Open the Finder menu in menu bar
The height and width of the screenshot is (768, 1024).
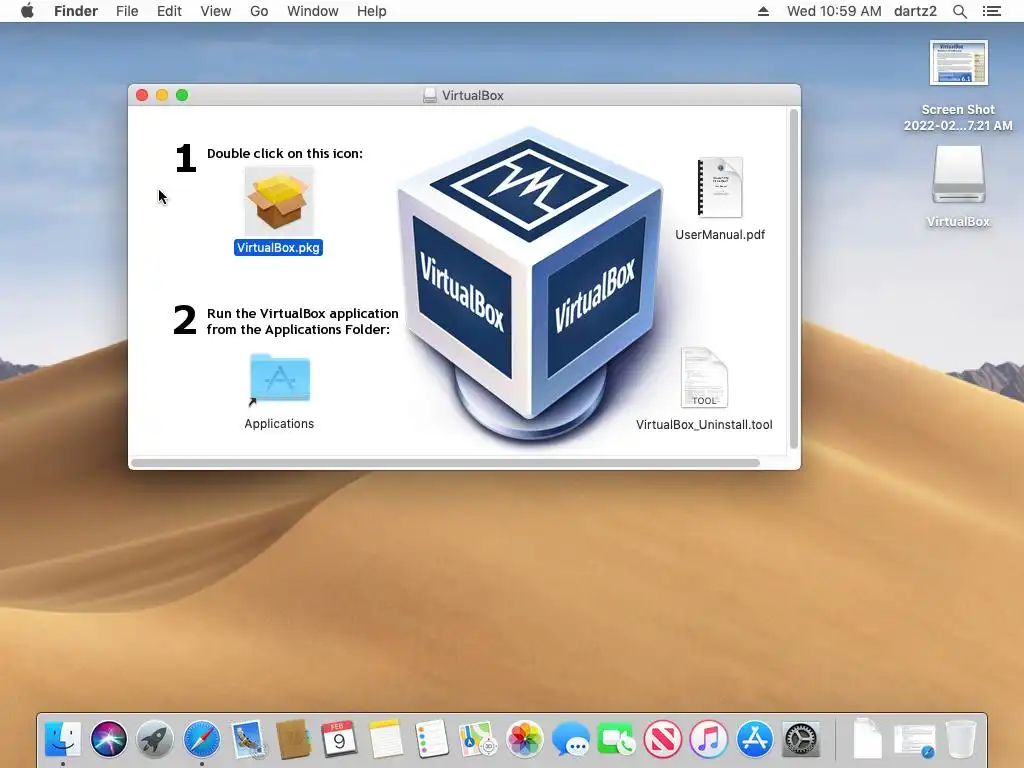pyautogui.click(x=76, y=11)
